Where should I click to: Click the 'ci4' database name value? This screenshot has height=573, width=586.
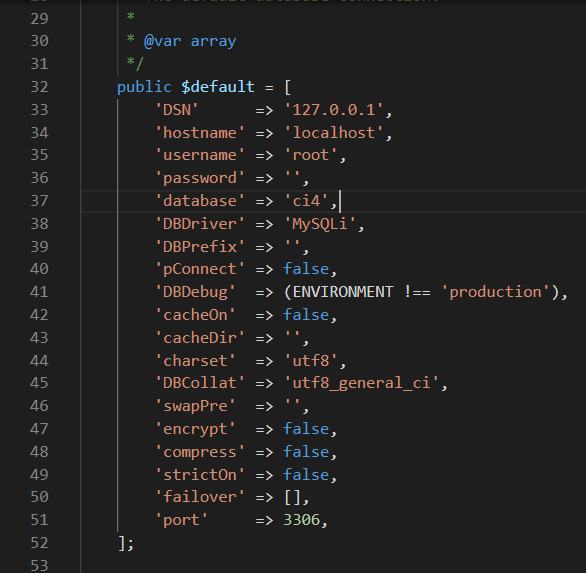[306, 201]
